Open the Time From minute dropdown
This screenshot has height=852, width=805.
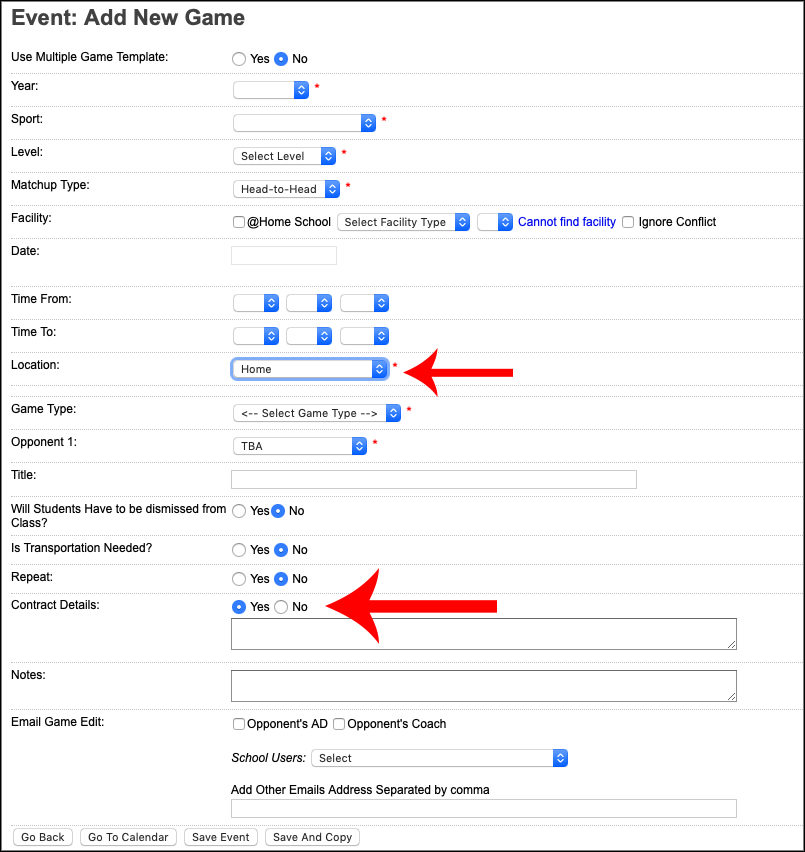[309, 303]
